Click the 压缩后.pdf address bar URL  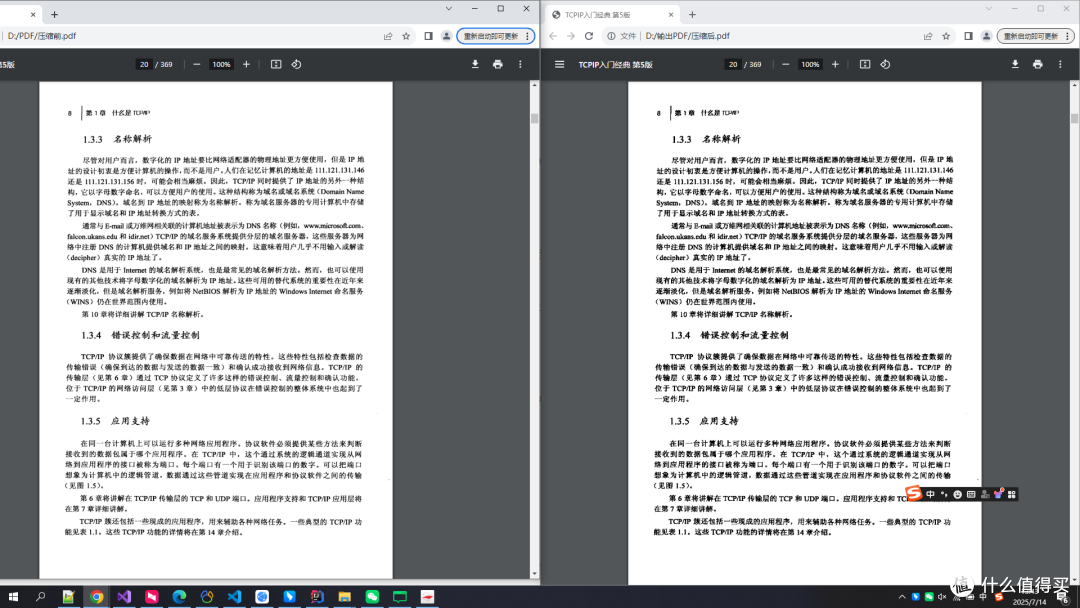687,36
